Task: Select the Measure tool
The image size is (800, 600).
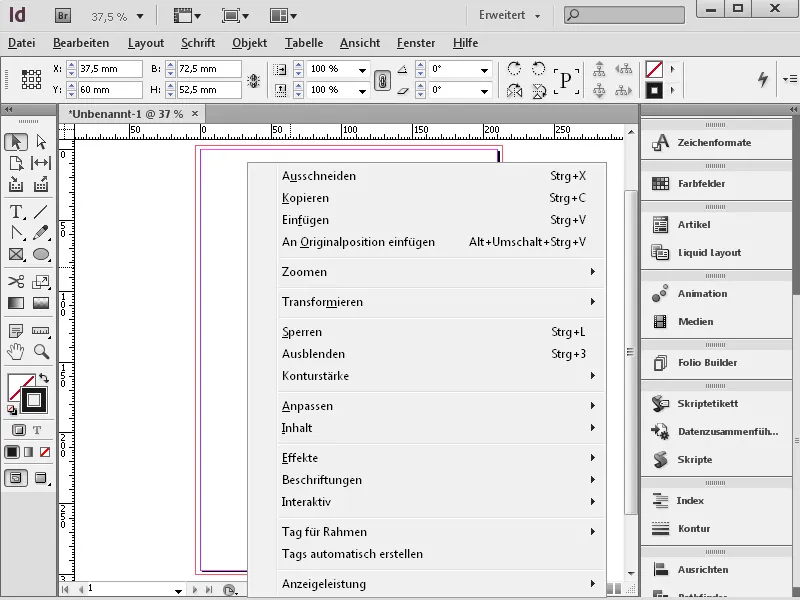Action: 41,331
